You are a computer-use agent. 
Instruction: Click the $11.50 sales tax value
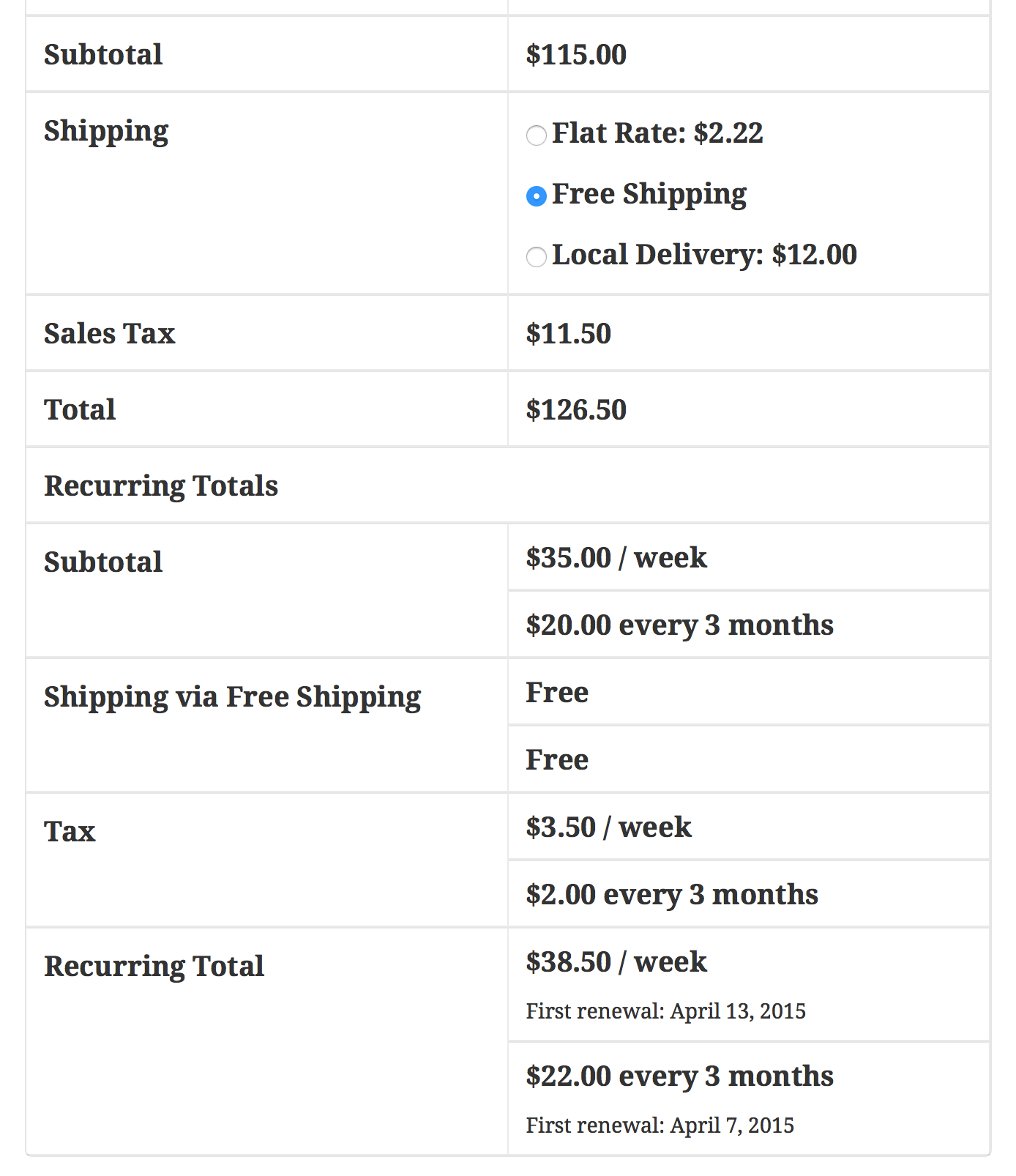pyautogui.click(x=568, y=334)
